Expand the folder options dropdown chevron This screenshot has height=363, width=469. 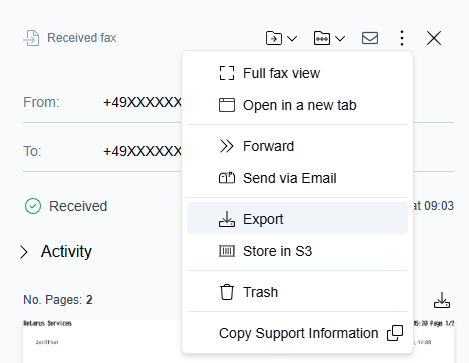(340, 39)
